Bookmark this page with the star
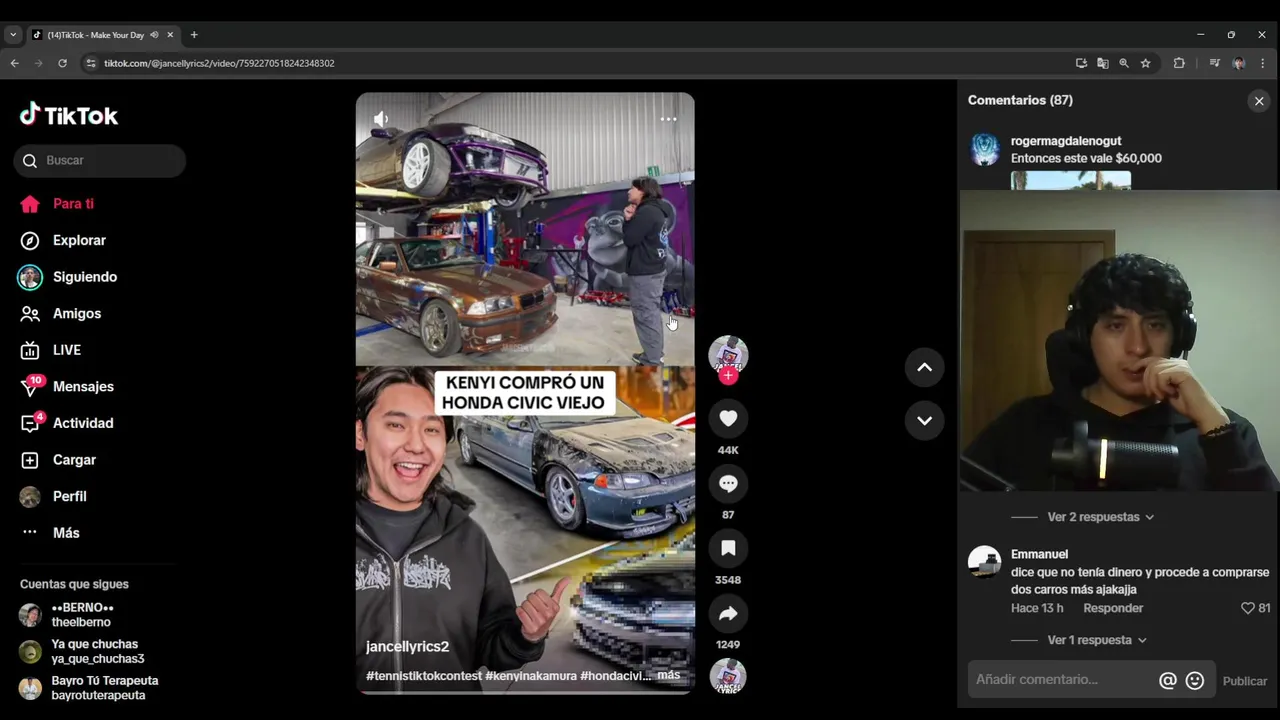Image resolution: width=1280 pixels, height=720 pixels. (x=1145, y=63)
